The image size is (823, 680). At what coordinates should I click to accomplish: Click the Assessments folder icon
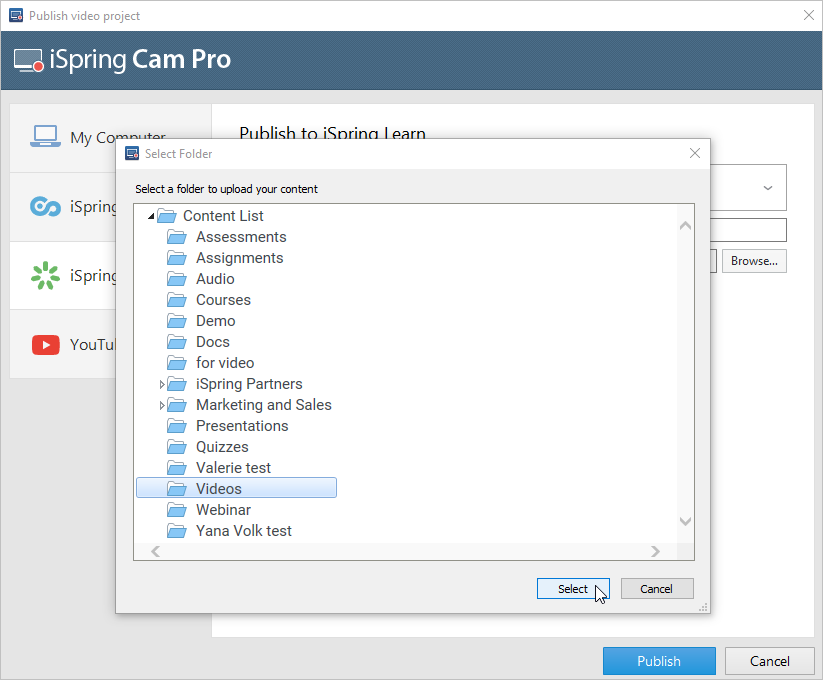[x=177, y=237]
